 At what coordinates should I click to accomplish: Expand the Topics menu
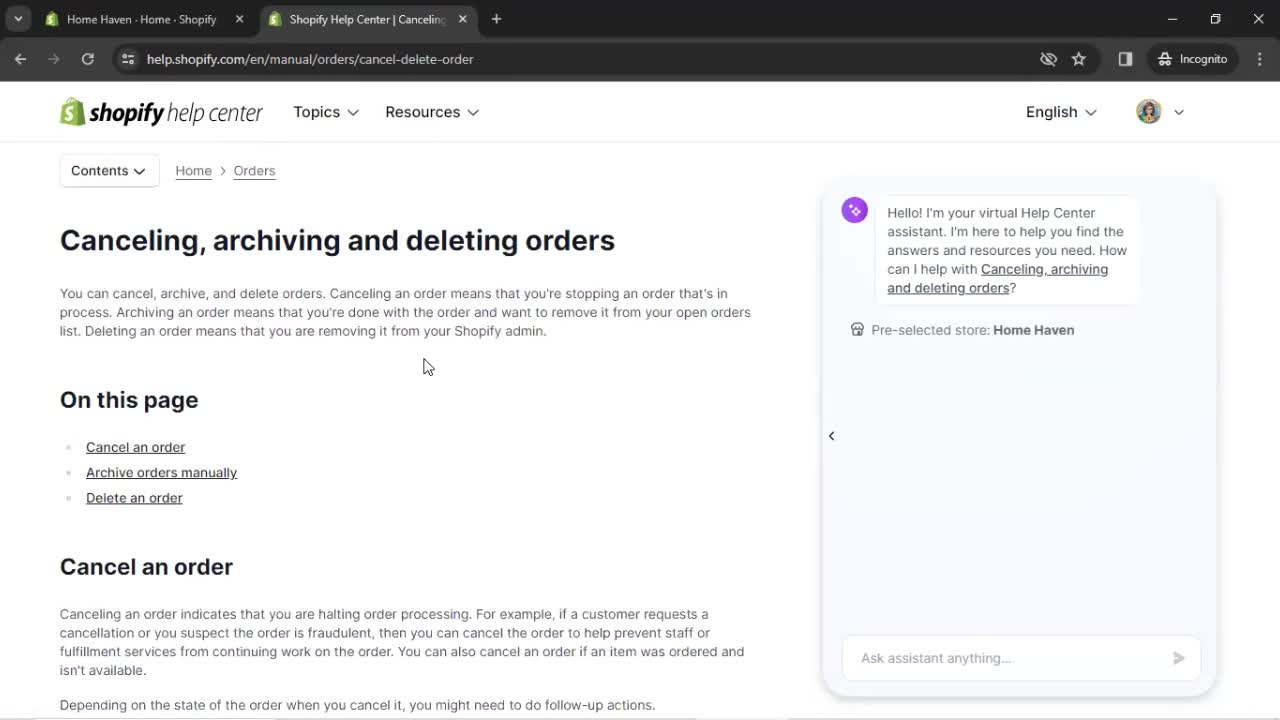point(326,112)
